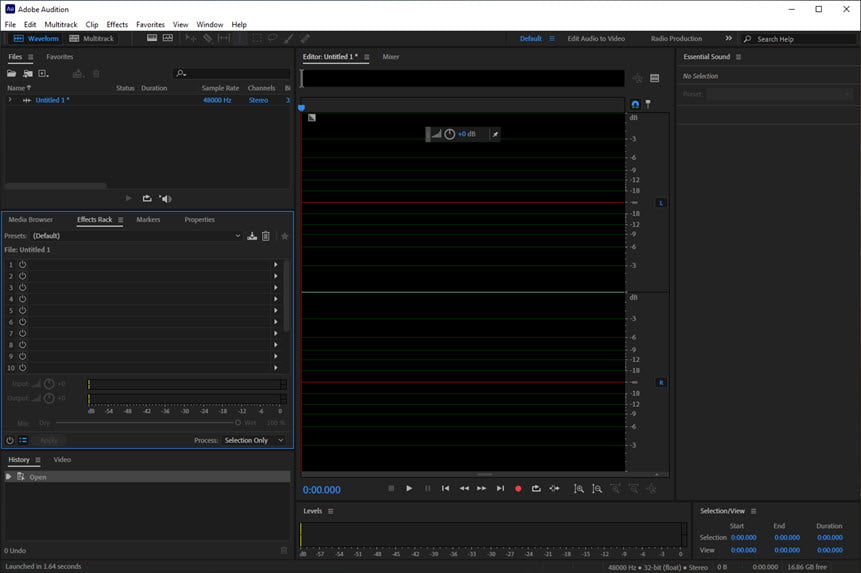The width and height of the screenshot is (861, 573).
Task: Switch to the Media Browser tab
Action: (31, 220)
